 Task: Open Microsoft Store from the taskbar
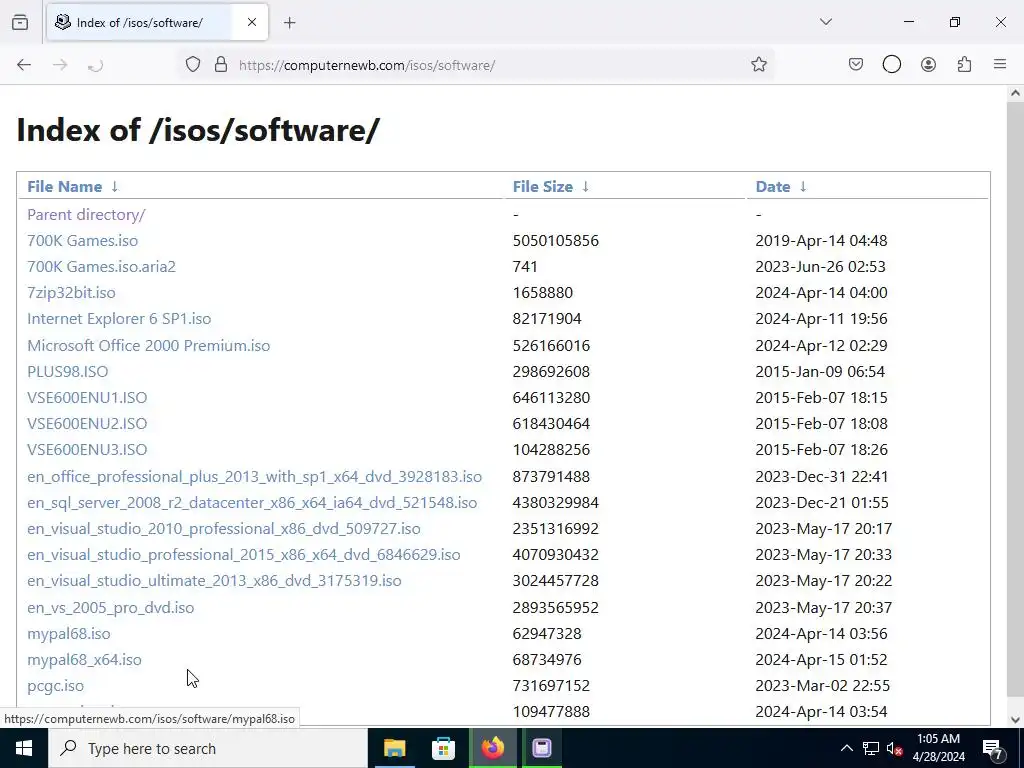pos(443,748)
